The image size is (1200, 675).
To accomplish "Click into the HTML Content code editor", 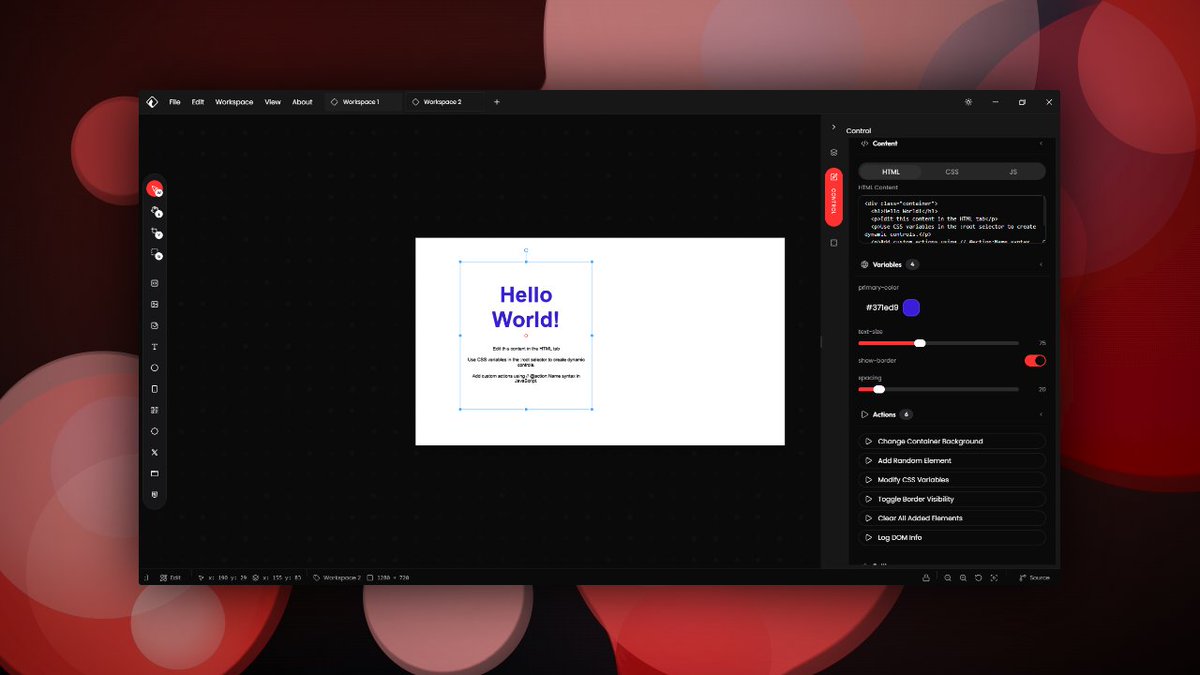I will click(951, 219).
